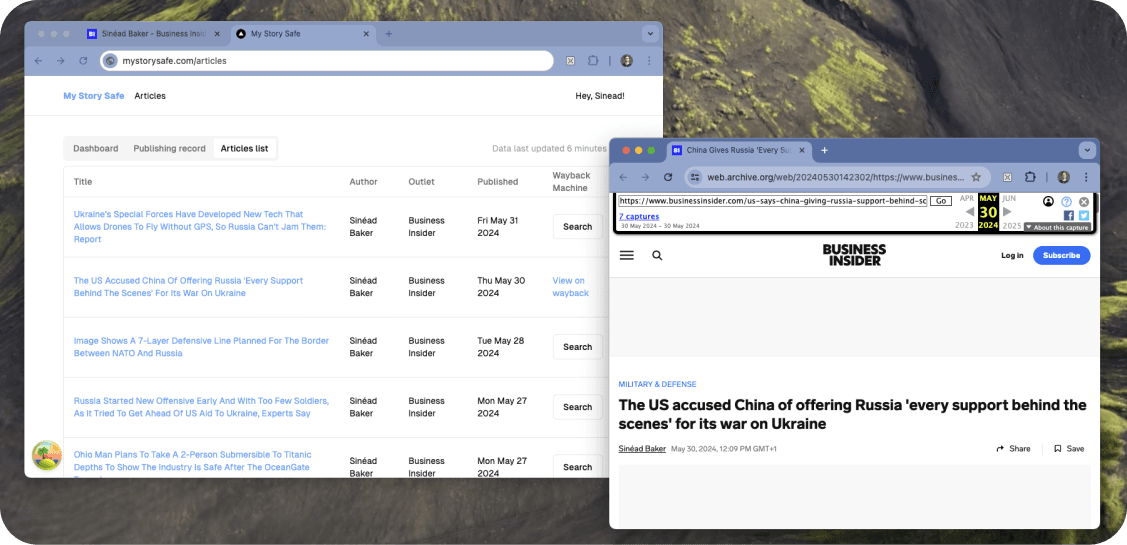Open new tab in My Story Safe window
Image resolution: width=1127 pixels, height=545 pixels.
coord(389,34)
